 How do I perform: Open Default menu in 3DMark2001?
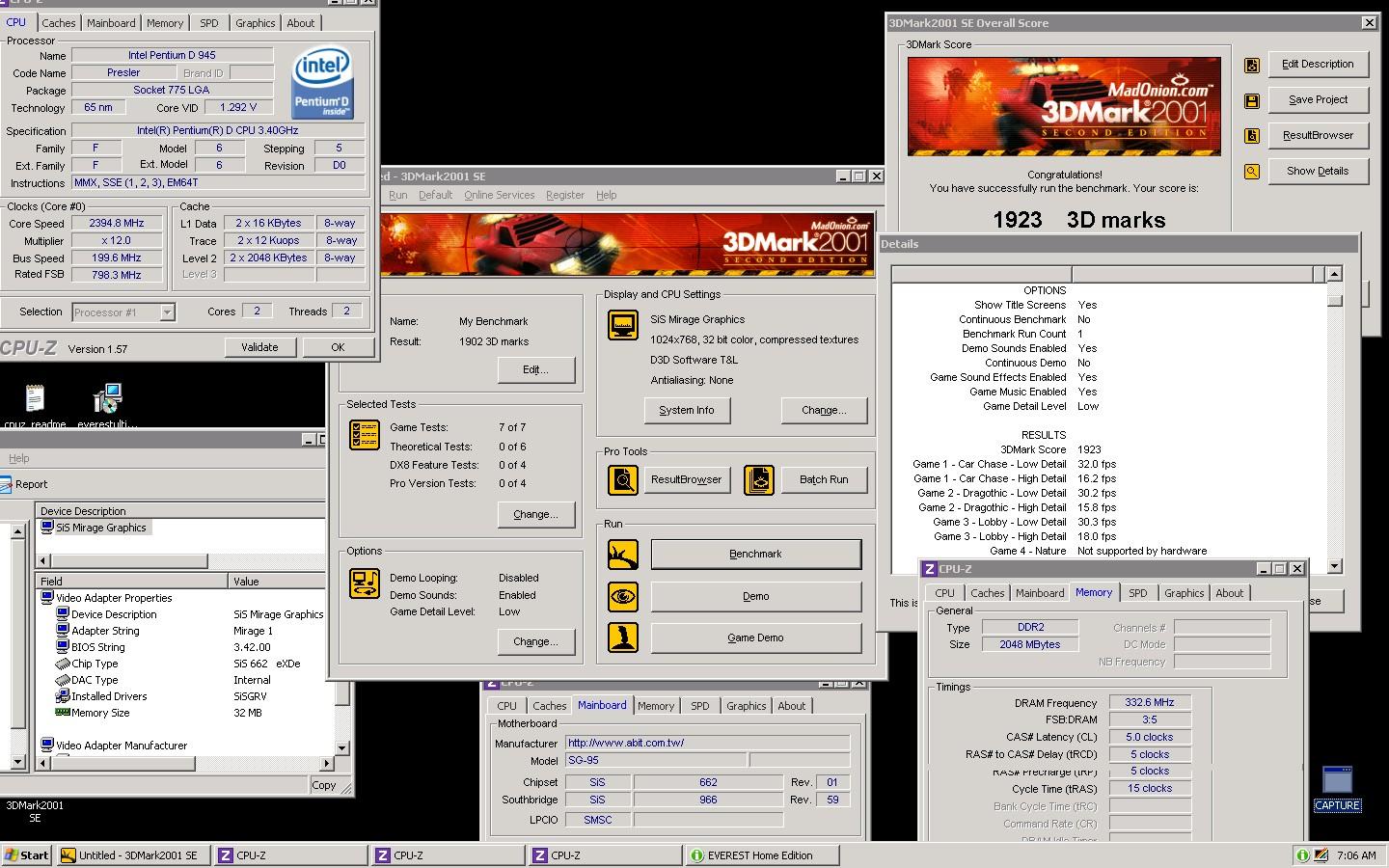point(435,195)
